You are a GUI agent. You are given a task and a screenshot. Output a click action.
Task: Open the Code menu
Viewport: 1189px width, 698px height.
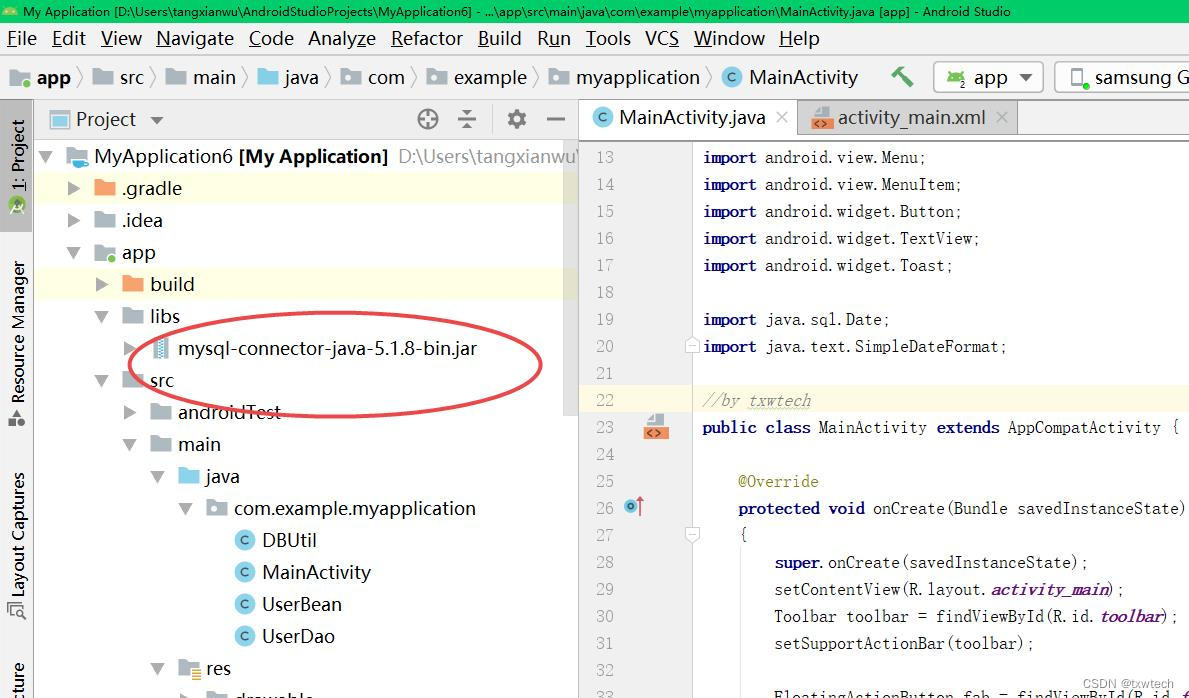[x=271, y=39]
